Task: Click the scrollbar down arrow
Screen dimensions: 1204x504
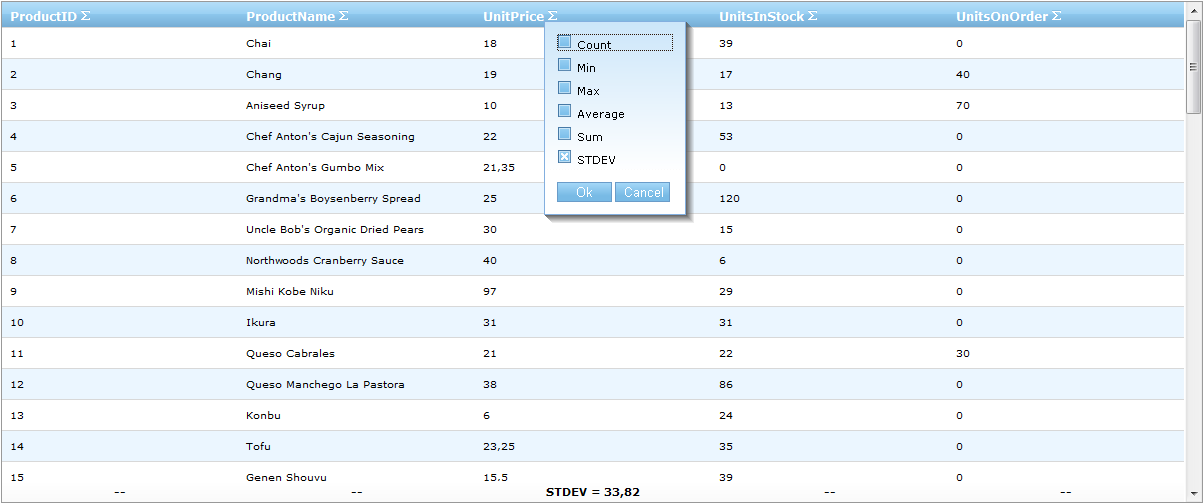Action: pyautogui.click(x=1193, y=479)
